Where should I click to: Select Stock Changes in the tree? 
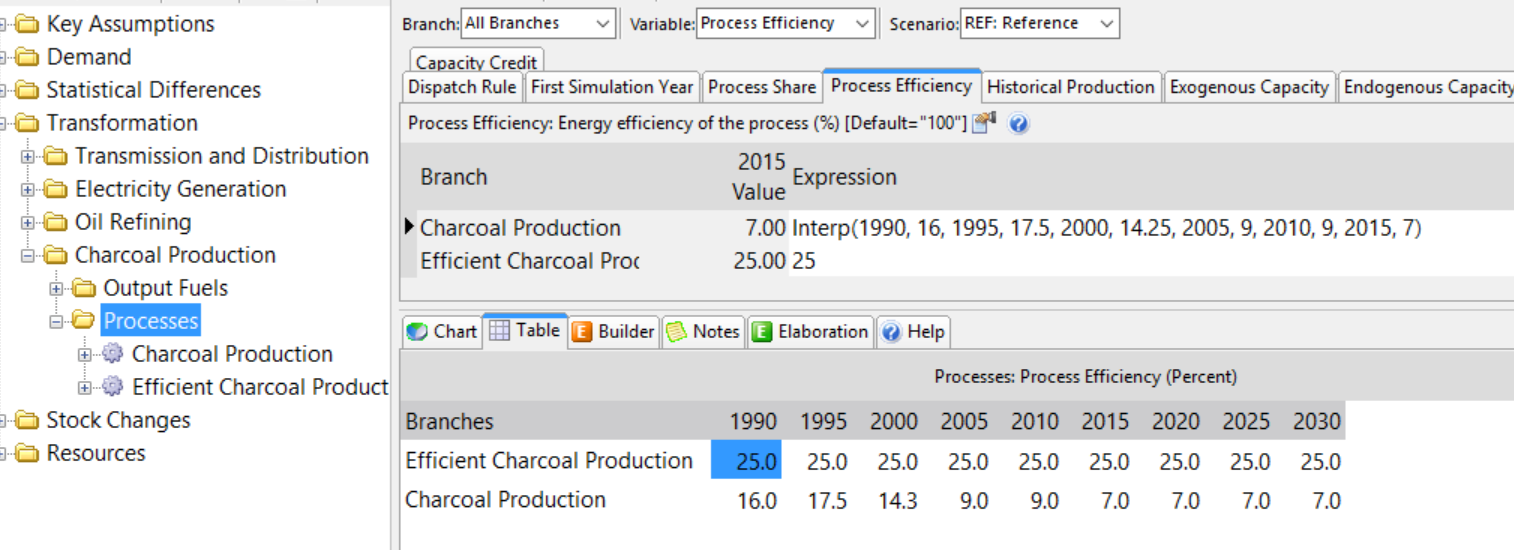tap(118, 420)
